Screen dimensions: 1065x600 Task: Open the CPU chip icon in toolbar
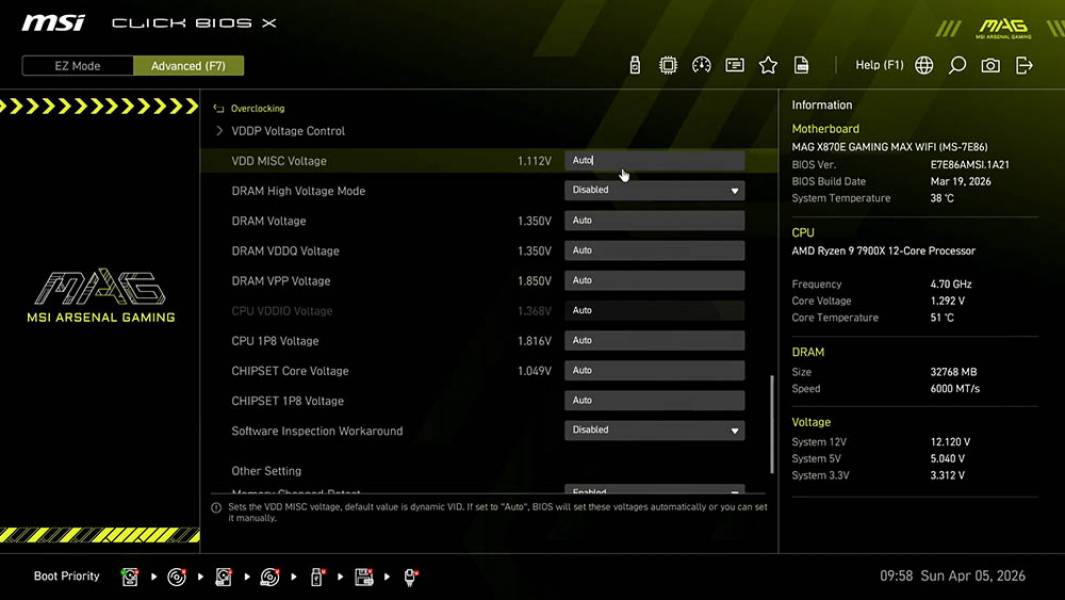[668, 64]
